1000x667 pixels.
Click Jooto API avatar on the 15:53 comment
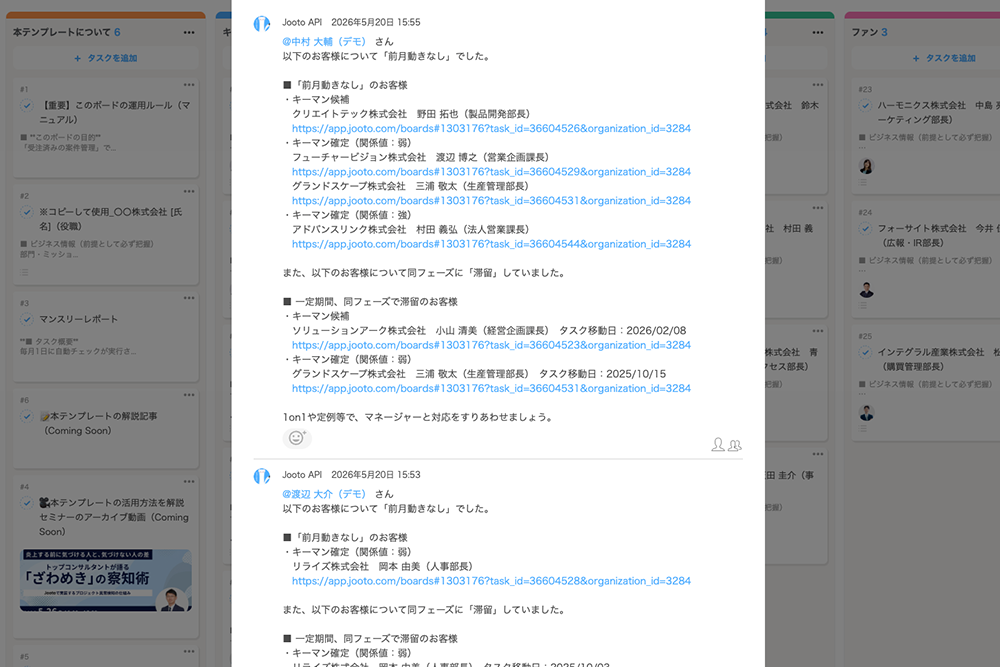tap(261, 476)
